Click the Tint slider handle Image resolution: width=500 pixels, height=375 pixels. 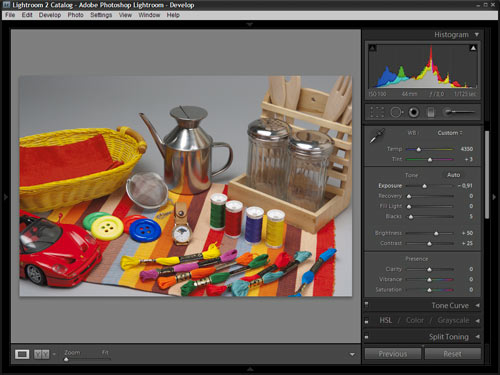(430, 160)
